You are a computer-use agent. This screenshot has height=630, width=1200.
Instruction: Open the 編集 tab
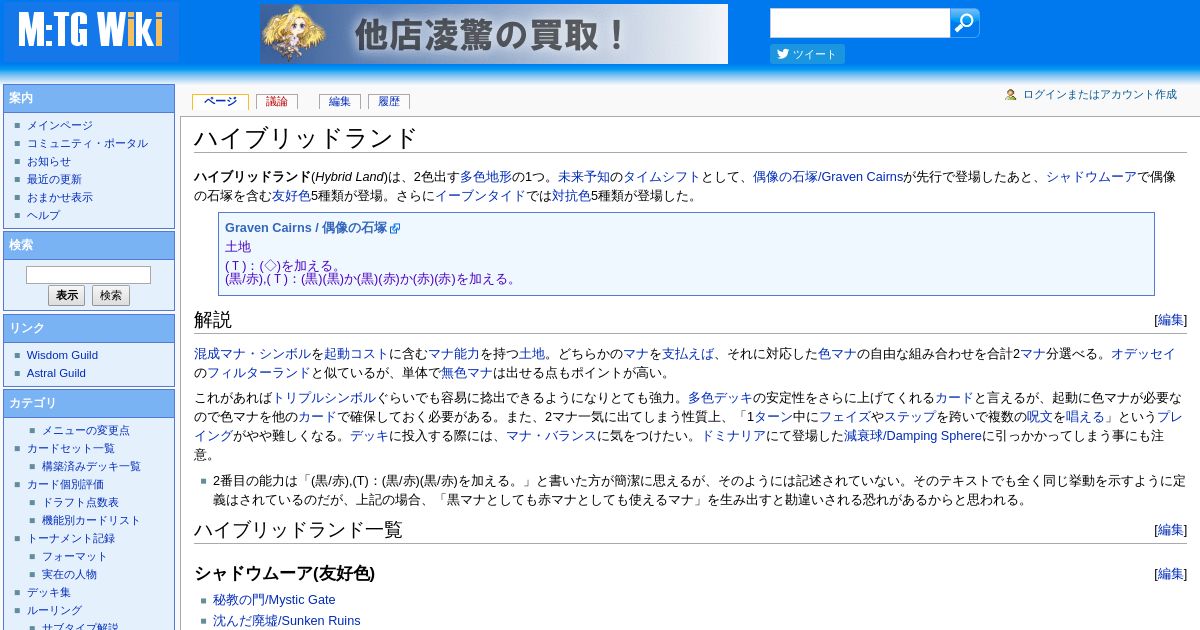coord(340,102)
